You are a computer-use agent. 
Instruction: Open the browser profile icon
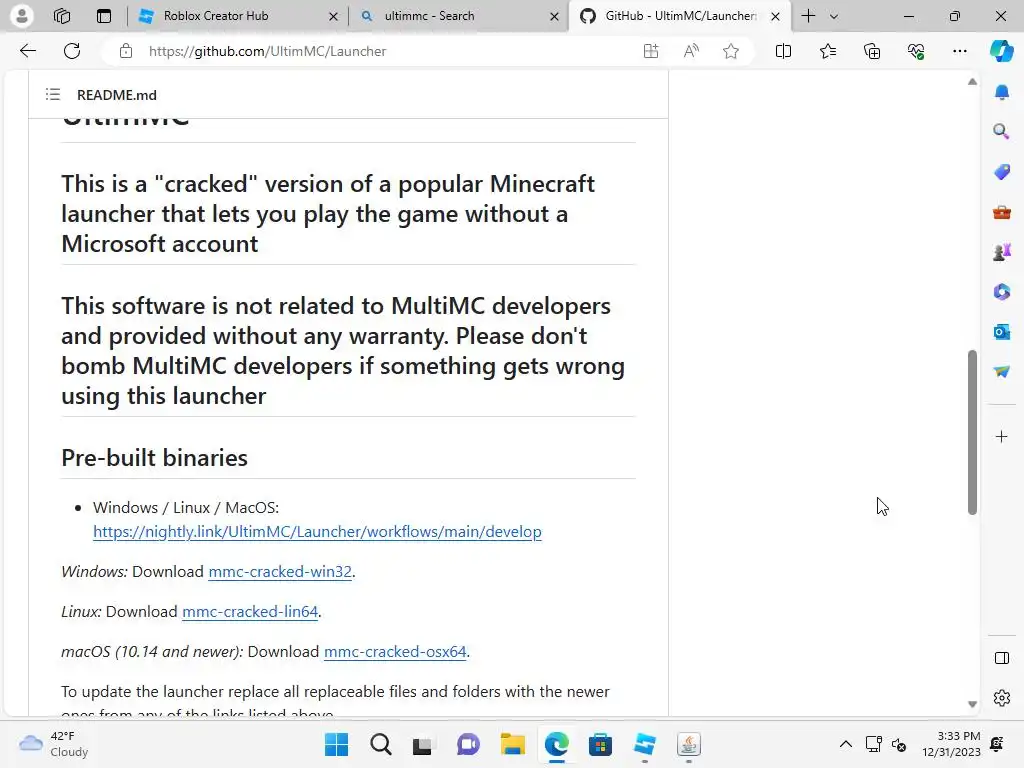coord(22,16)
